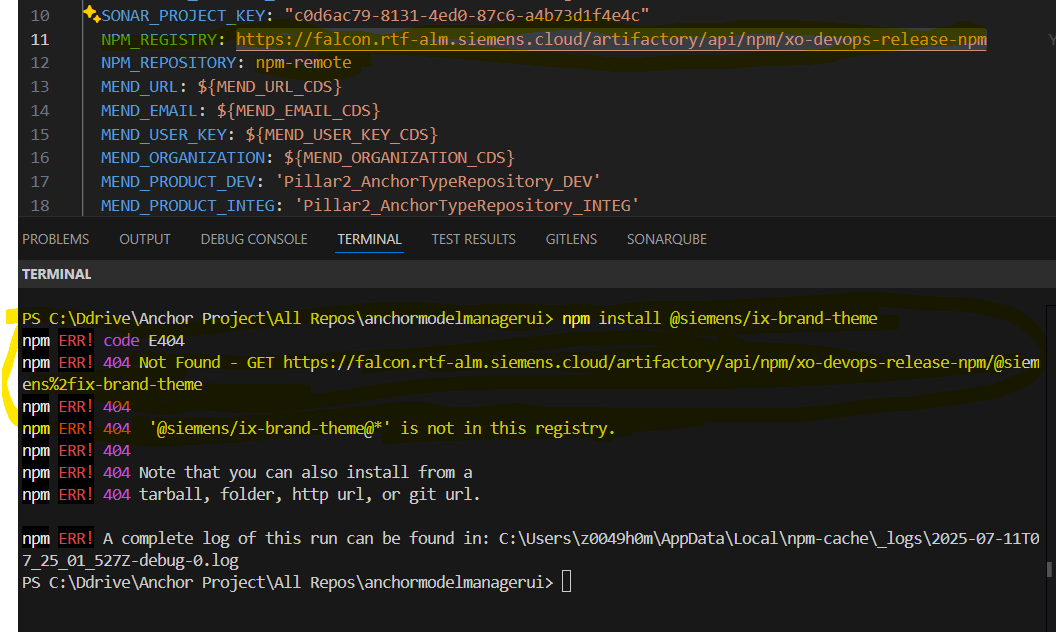
Task: Click the 'Note that you can also install' line
Action: point(305,472)
